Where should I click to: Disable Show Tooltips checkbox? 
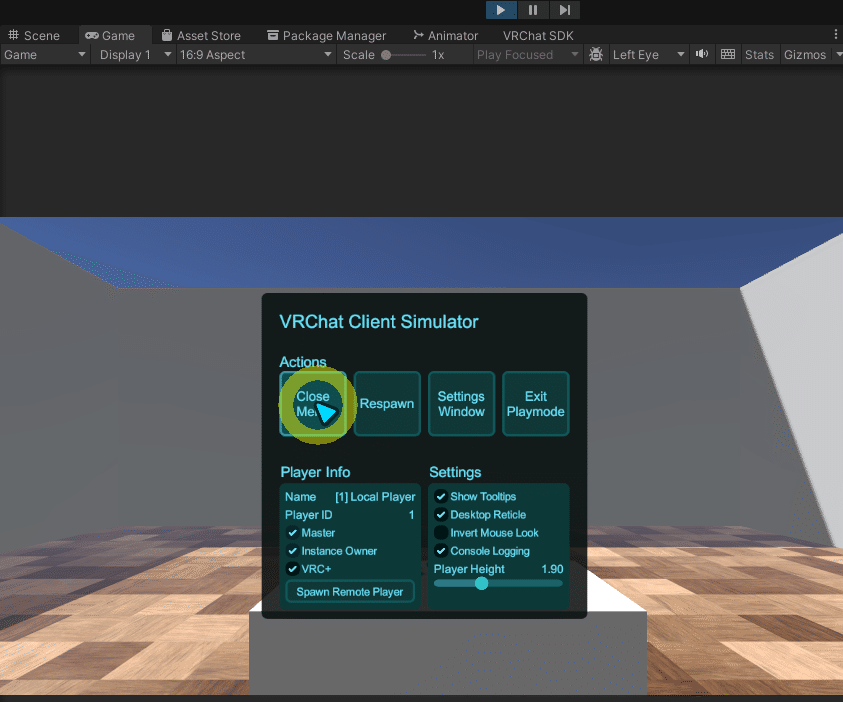[441, 497]
